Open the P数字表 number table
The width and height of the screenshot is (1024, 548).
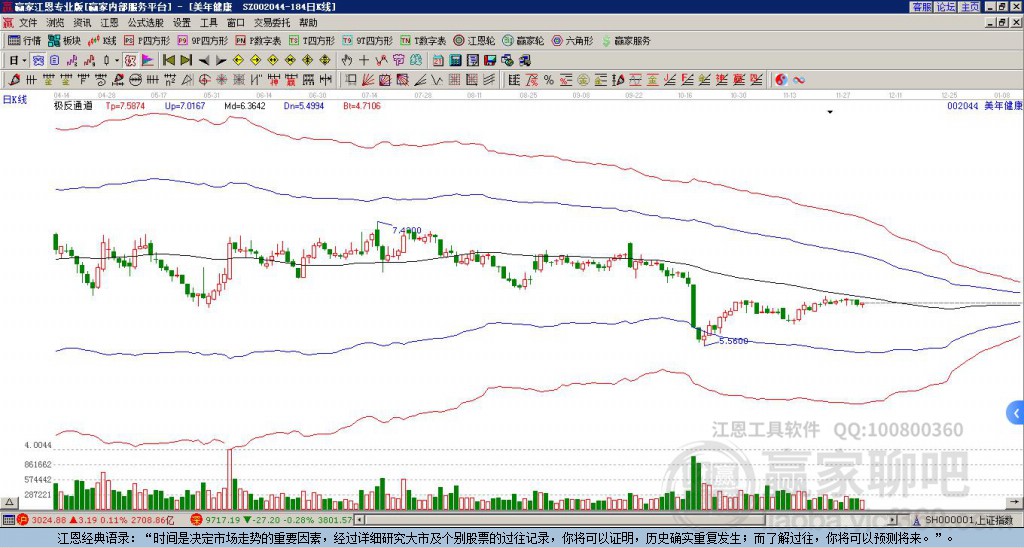(x=258, y=40)
